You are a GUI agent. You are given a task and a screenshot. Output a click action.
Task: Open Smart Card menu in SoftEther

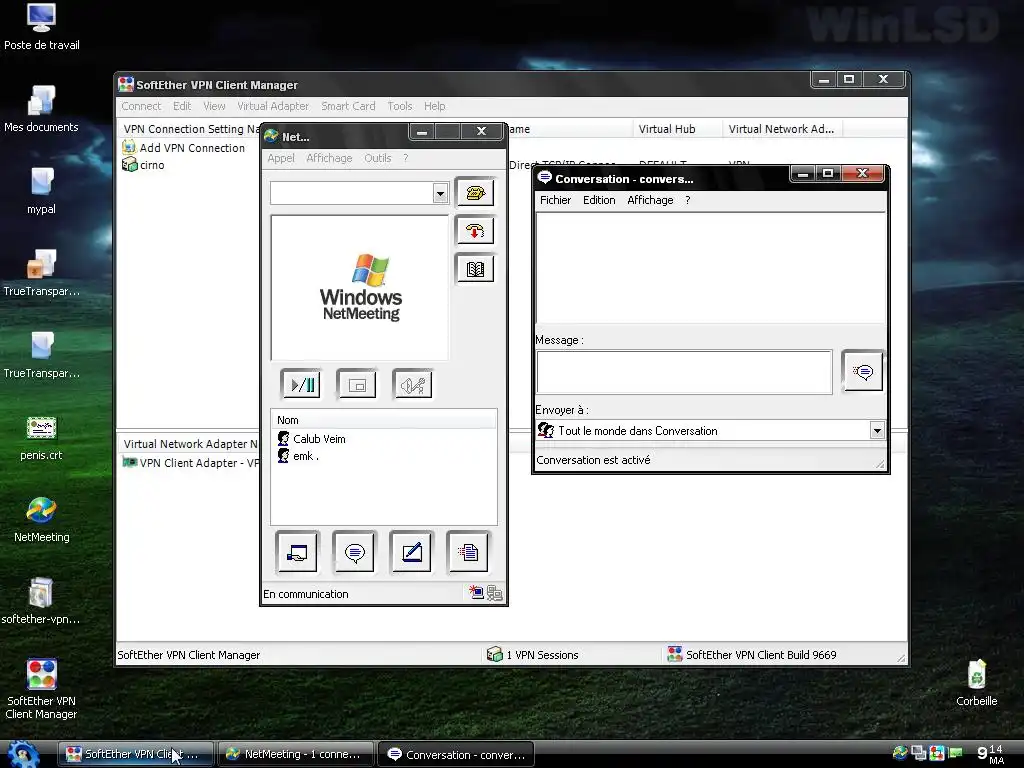pos(348,106)
